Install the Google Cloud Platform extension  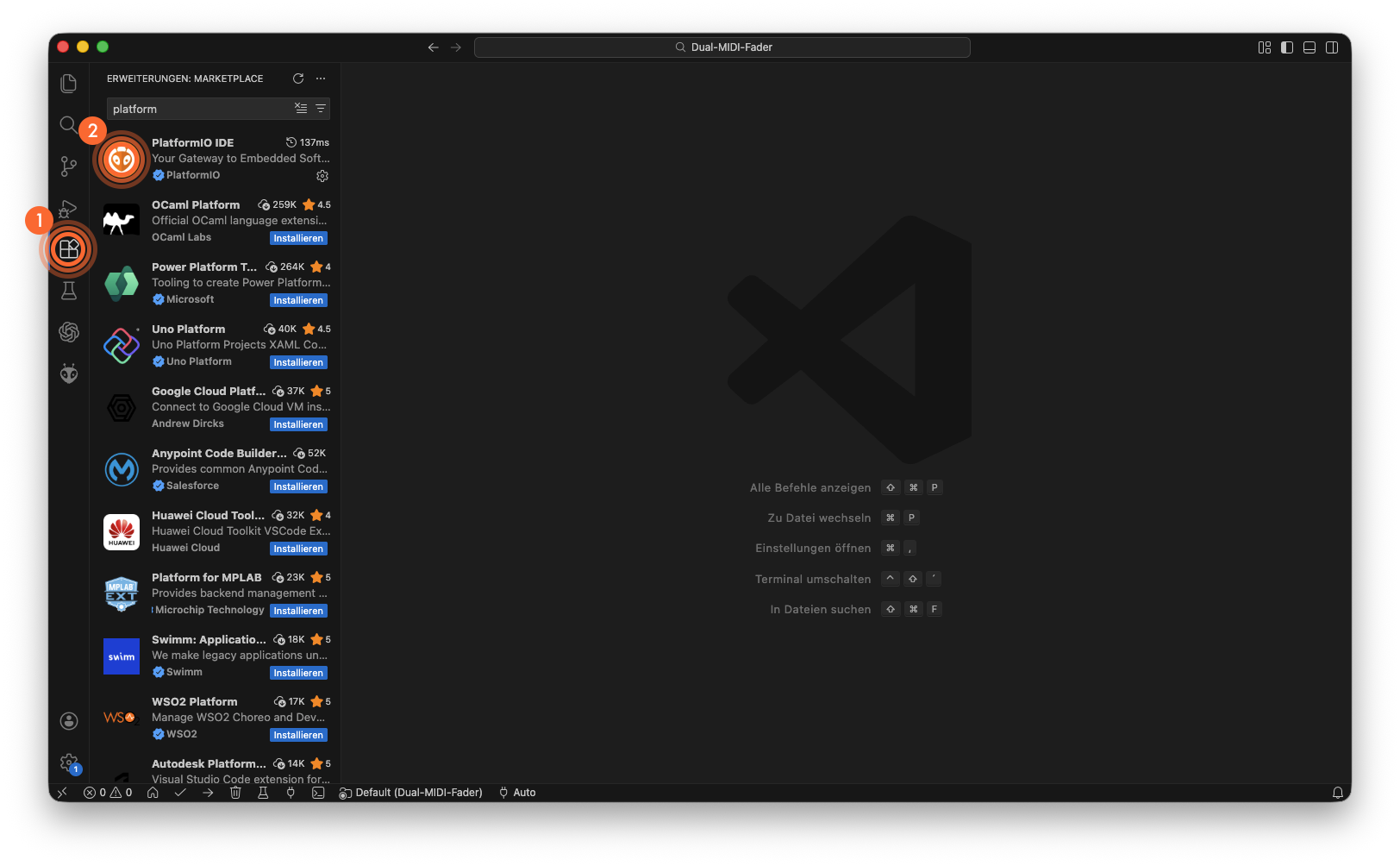click(x=298, y=424)
